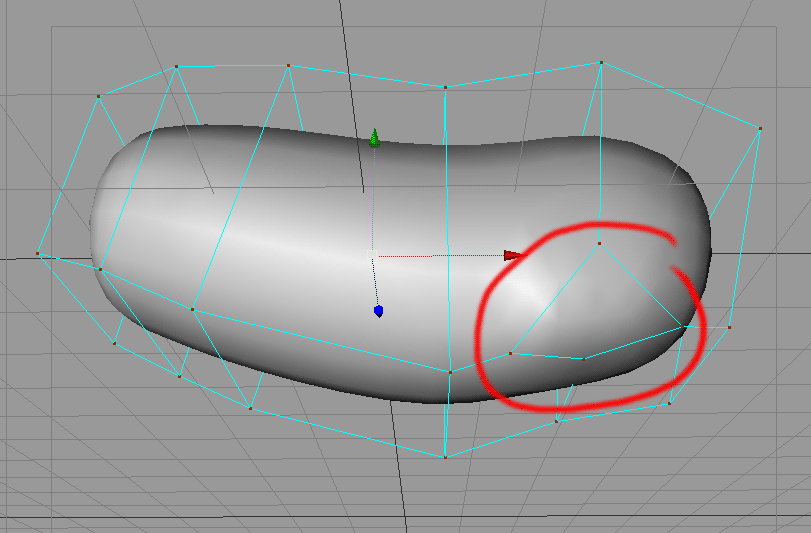Click vertical cyan cage edge right of green arrow
Image resolution: width=811 pixels, height=533 pixels.
tap(446, 200)
